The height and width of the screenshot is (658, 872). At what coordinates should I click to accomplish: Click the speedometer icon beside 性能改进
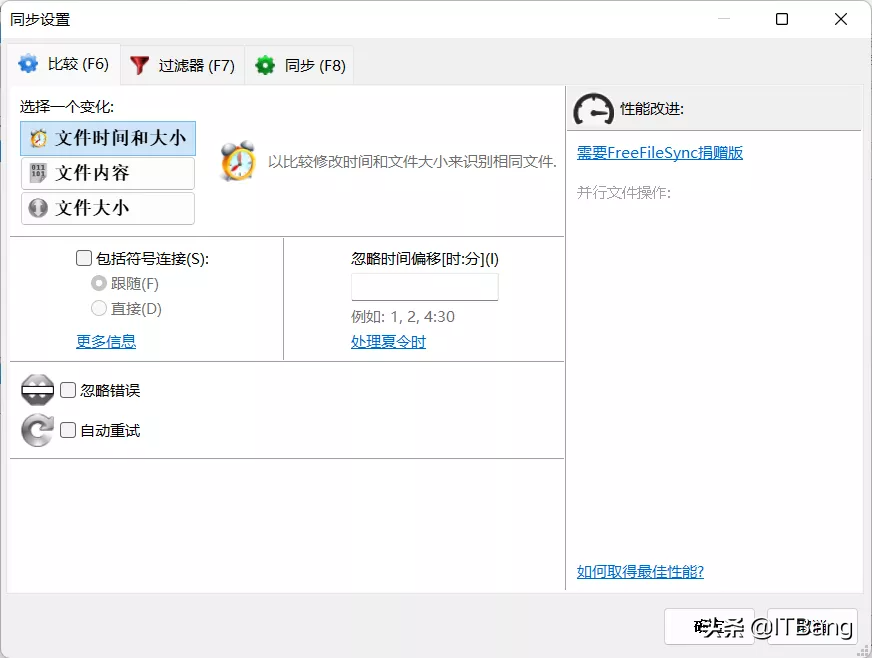594,109
